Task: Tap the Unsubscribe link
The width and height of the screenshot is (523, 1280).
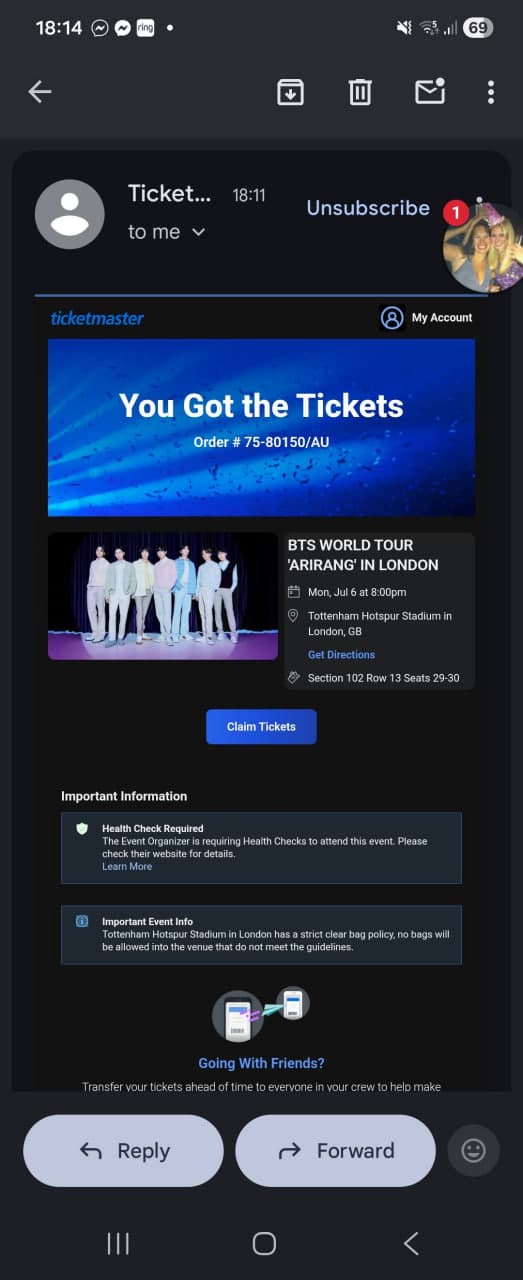Action: point(368,208)
